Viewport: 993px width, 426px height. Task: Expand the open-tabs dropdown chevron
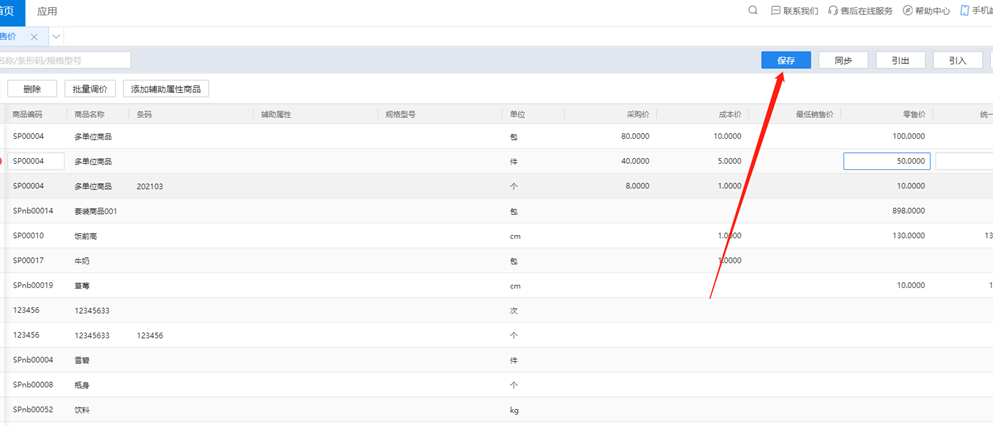pos(57,36)
